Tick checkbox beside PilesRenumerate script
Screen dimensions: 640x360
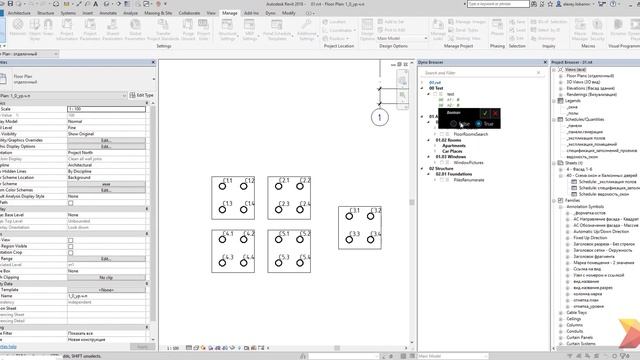coord(441,180)
